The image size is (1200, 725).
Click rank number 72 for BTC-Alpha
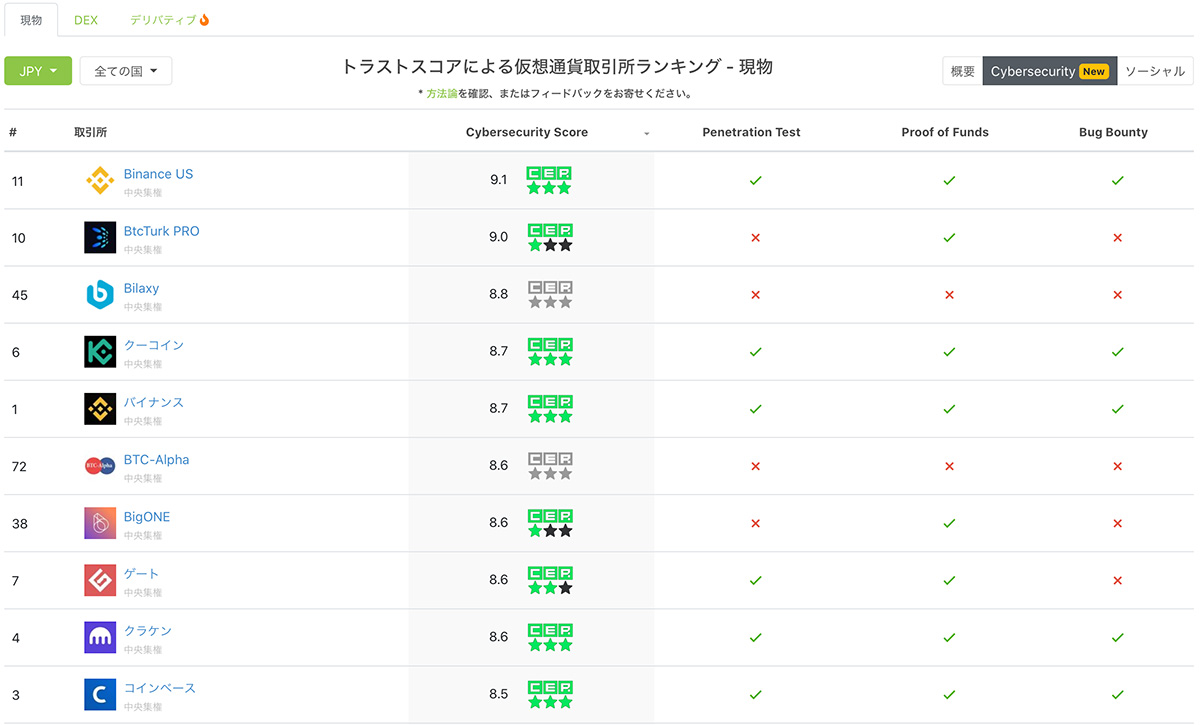click(19, 466)
